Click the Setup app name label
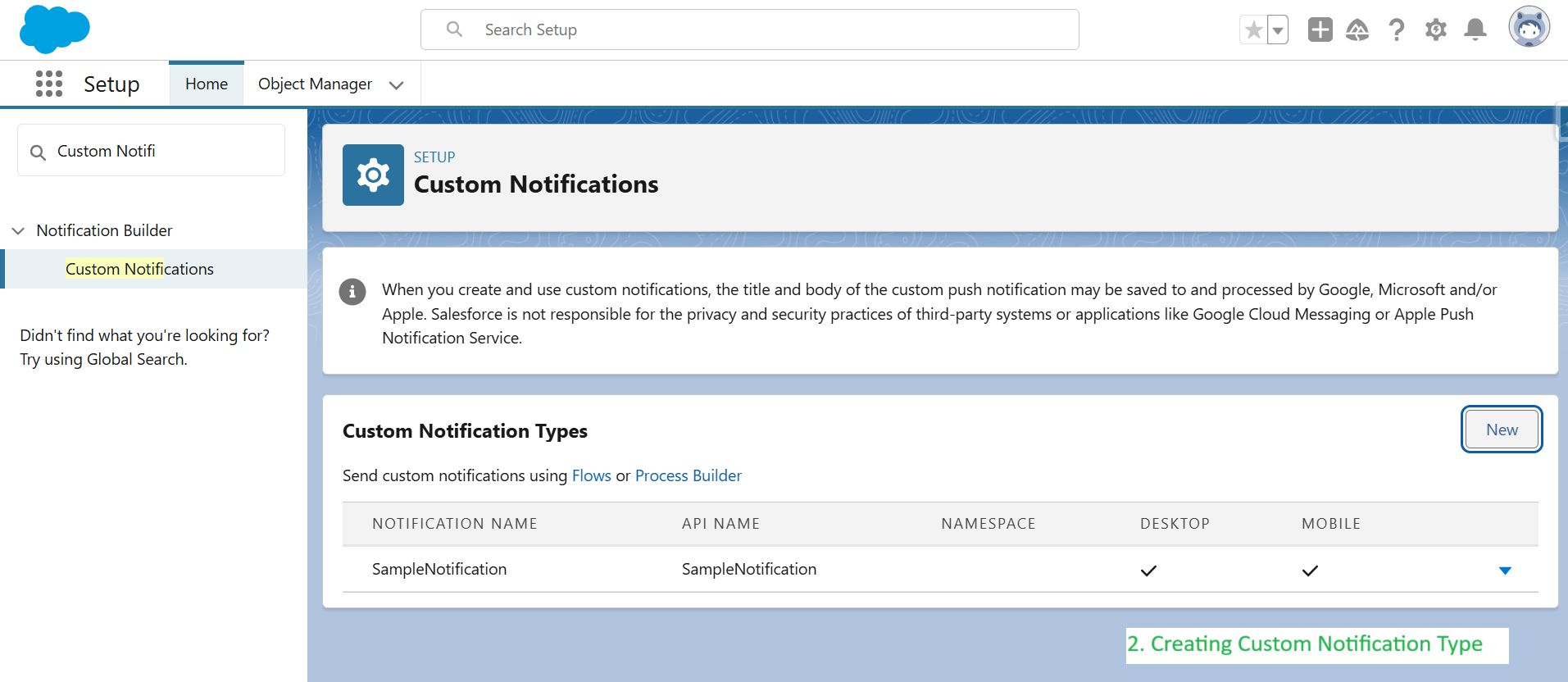Viewport: 1568px width, 682px height. pos(111,84)
